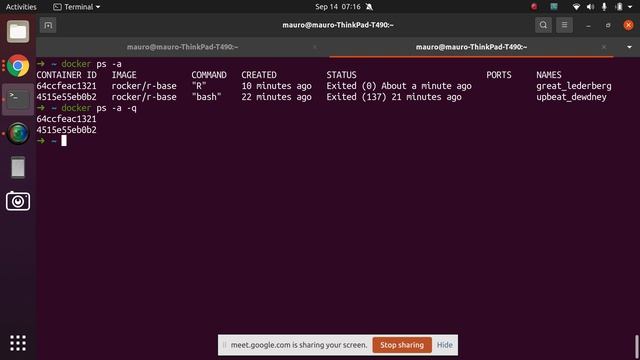Click Stop sharing button
This screenshot has height=360, width=640.
[x=402, y=345]
